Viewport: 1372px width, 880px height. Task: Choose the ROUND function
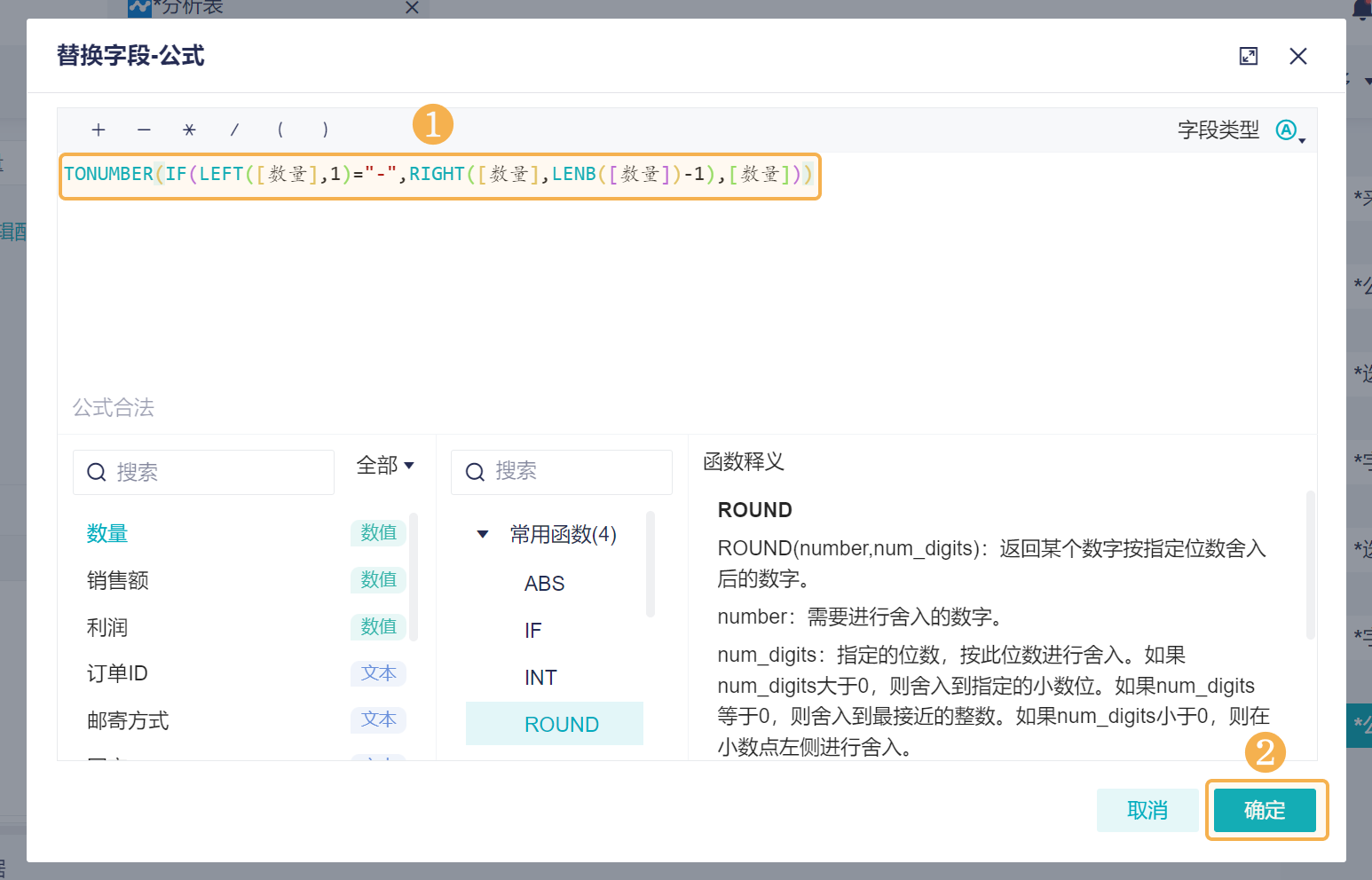(x=555, y=724)
